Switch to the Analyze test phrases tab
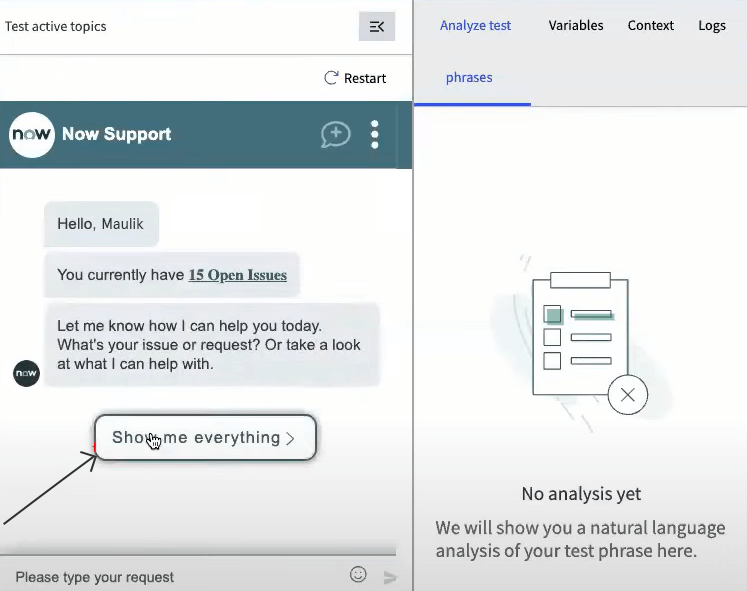Screen dimensions: 747x591 click(472, 51)
